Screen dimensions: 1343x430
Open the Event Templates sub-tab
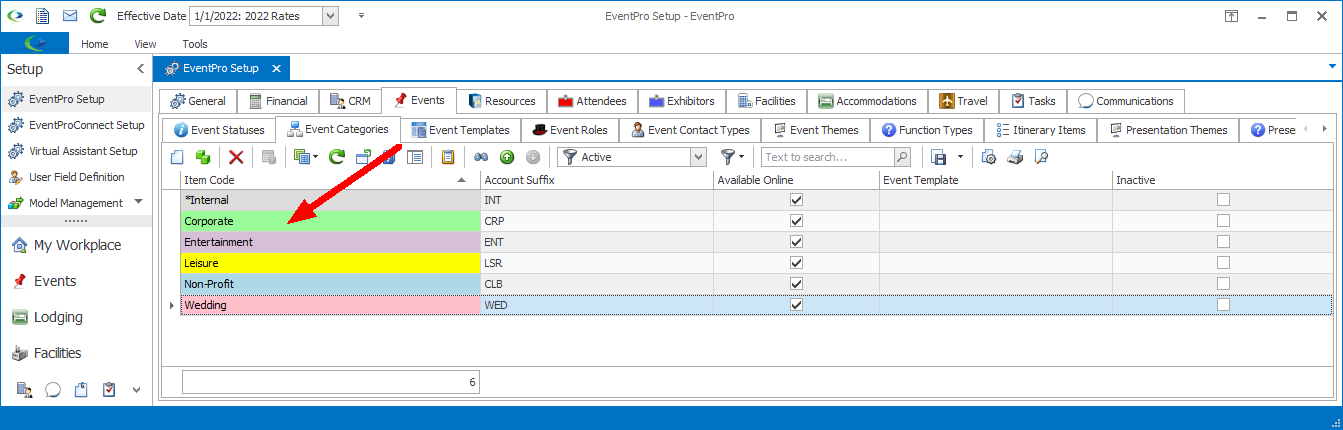point(460,130)
